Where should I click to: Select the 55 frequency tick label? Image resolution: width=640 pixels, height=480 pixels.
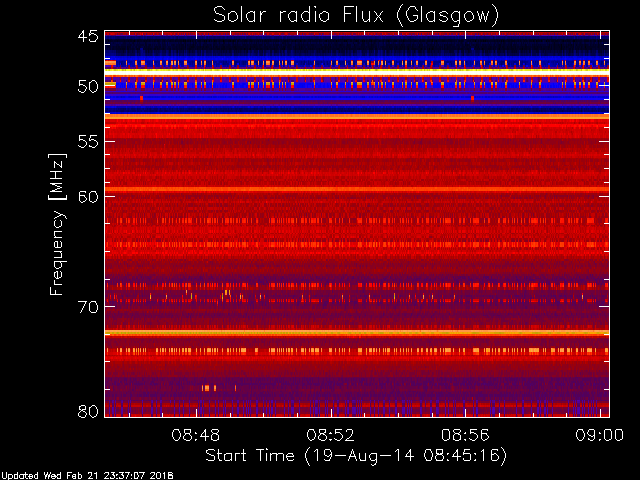point(88,142)
